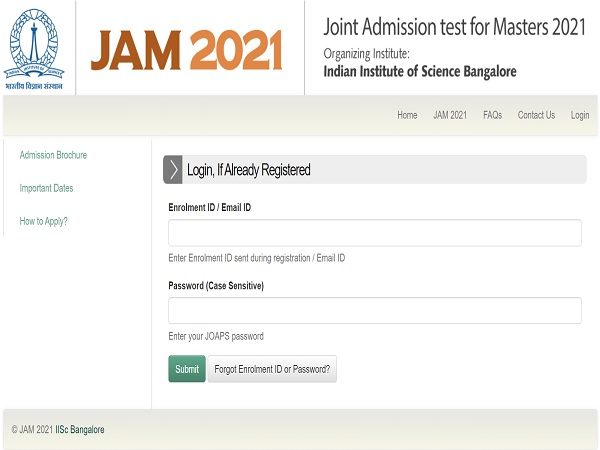Viewport: 600px width, 450px height.
Task: Click into the Password input field
Action: 374,310
